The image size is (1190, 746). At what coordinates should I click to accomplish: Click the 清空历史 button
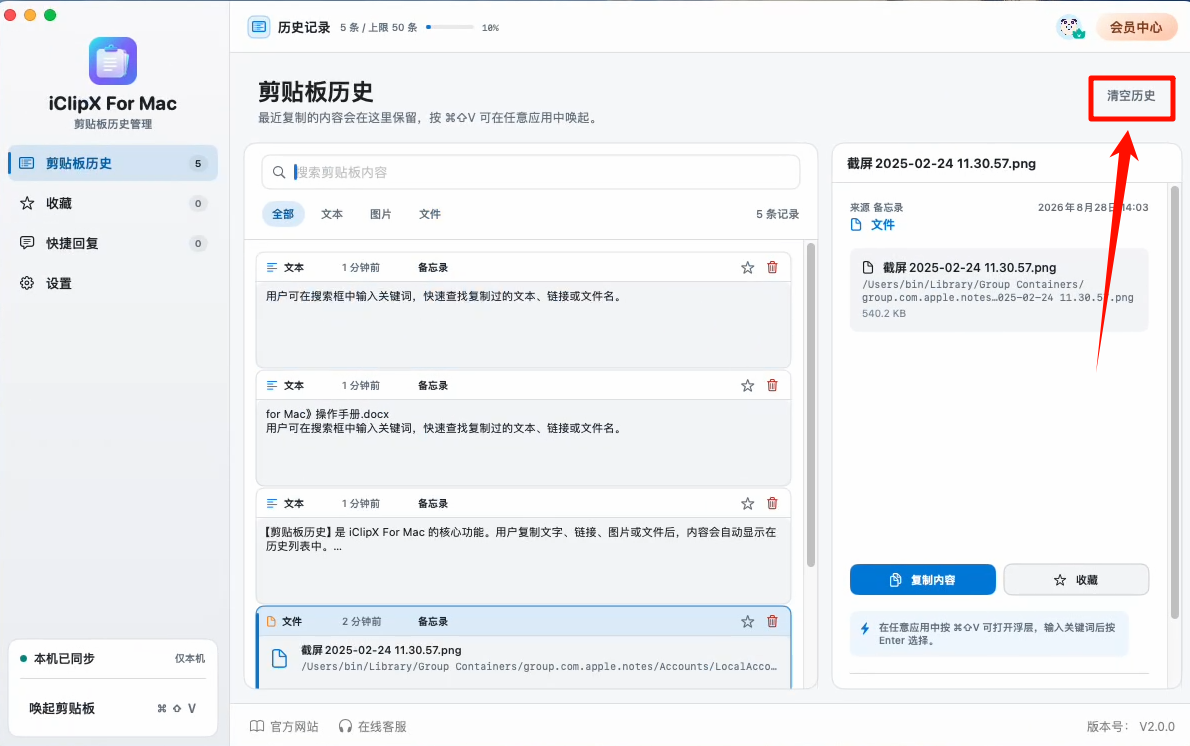click(1131, 96)
